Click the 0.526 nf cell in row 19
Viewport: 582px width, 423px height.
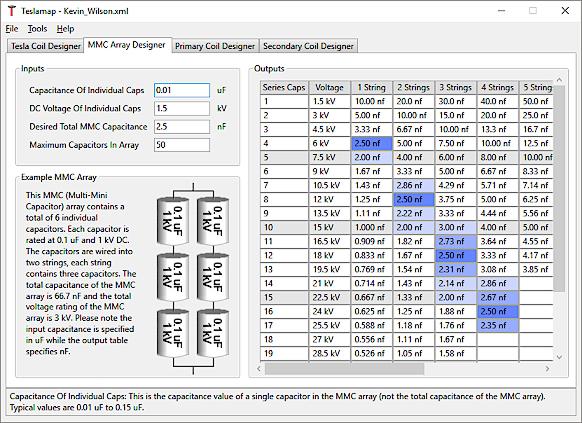coord(372,353)
